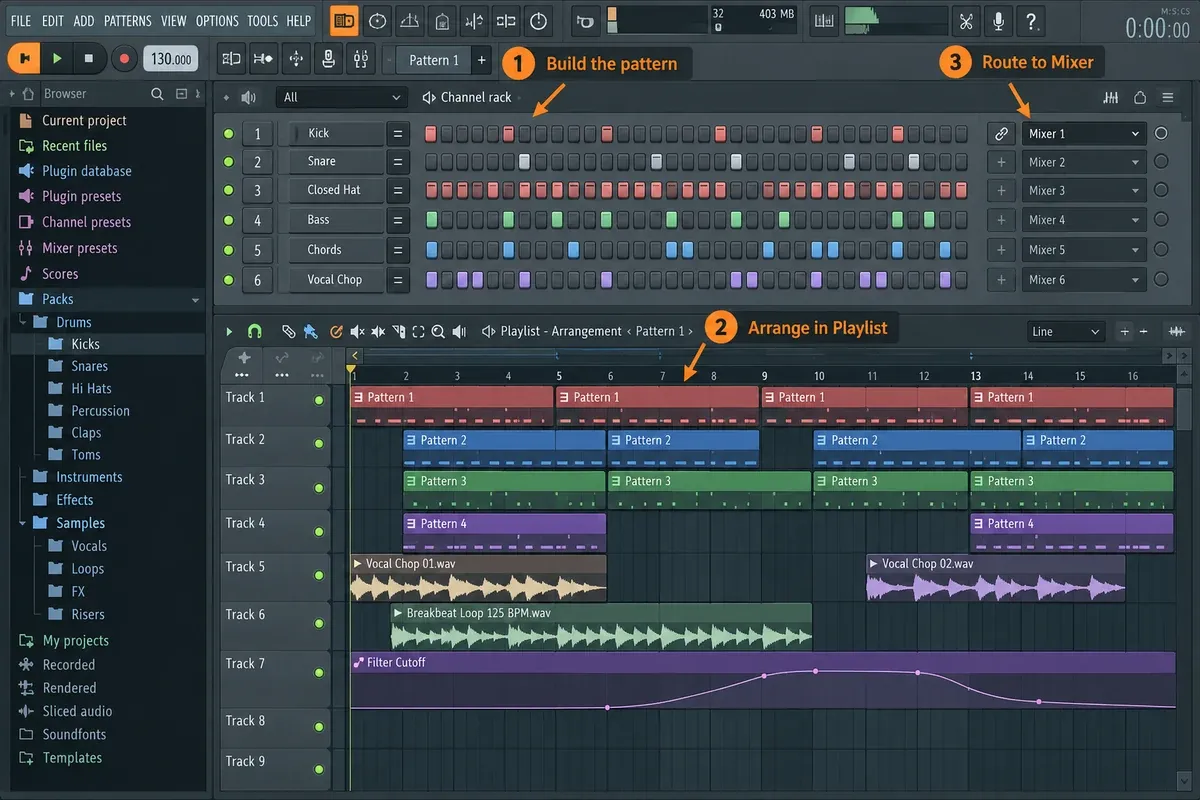The image size is (1200, 800).
Task: Mute Track 5 using its green LED
Action: click(319, 575)
